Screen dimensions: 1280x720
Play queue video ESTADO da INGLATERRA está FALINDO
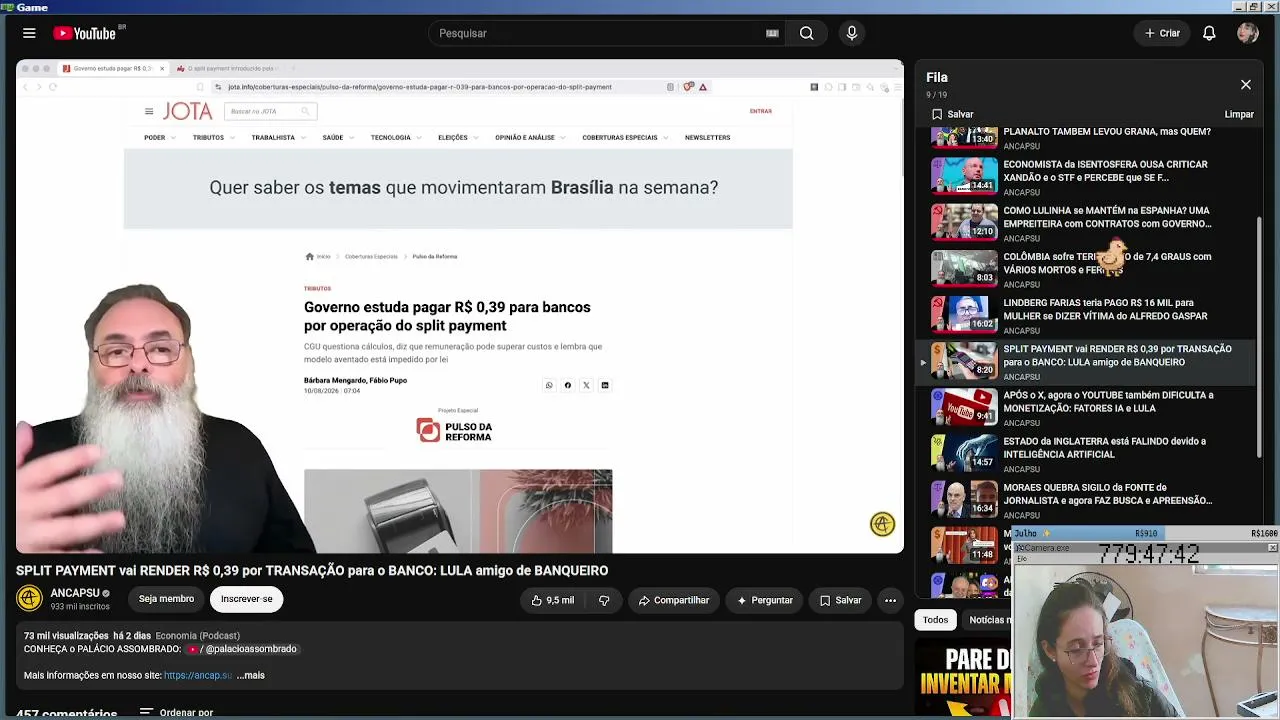click(x=1087, y=453)
